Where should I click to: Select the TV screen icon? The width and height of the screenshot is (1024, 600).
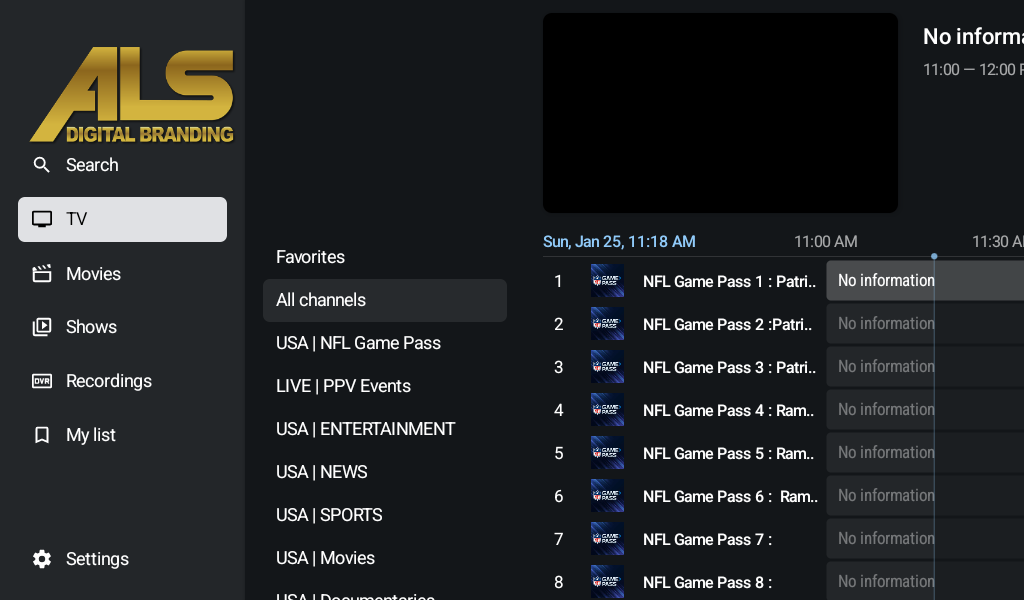click(x=42, y=219)
